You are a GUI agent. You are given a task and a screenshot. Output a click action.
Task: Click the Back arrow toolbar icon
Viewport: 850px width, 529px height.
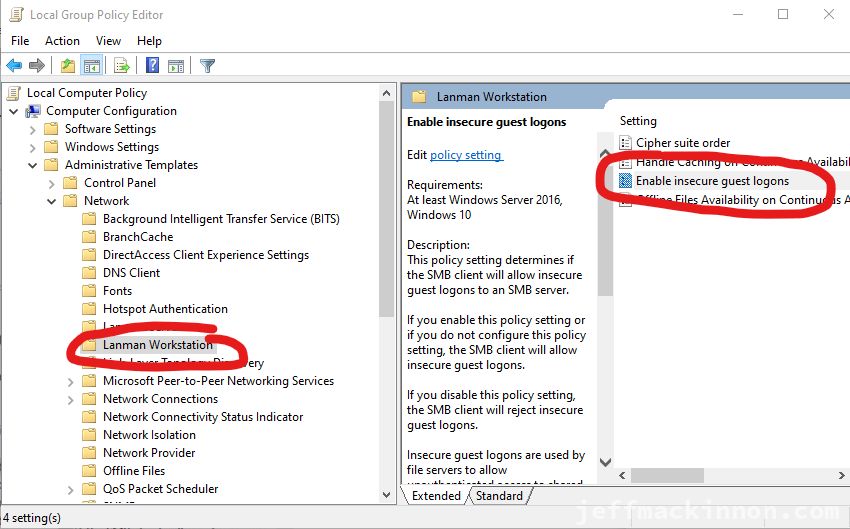coord(14,66)
